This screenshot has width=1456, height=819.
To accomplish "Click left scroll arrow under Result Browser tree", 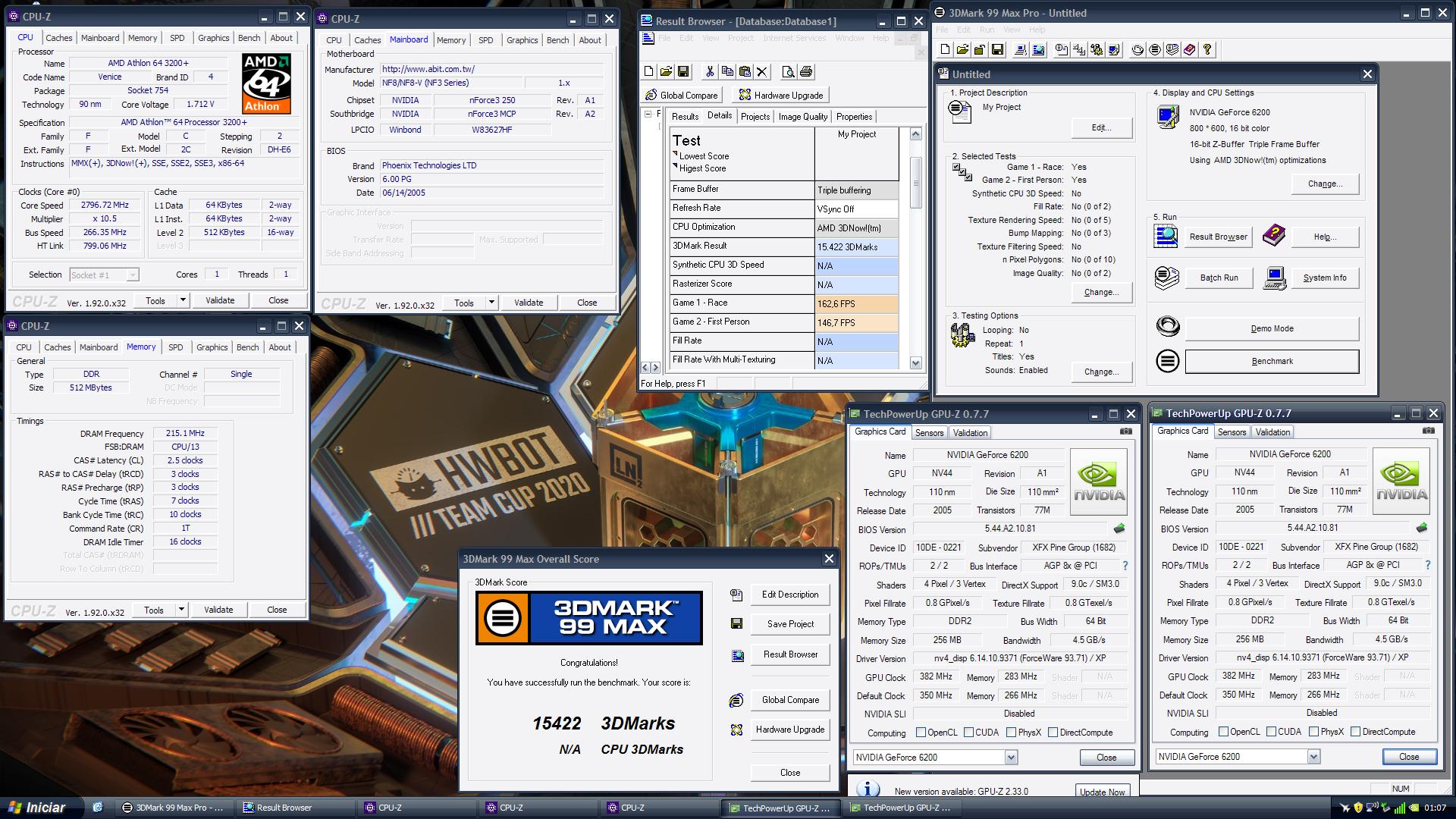I will [646, 367].
